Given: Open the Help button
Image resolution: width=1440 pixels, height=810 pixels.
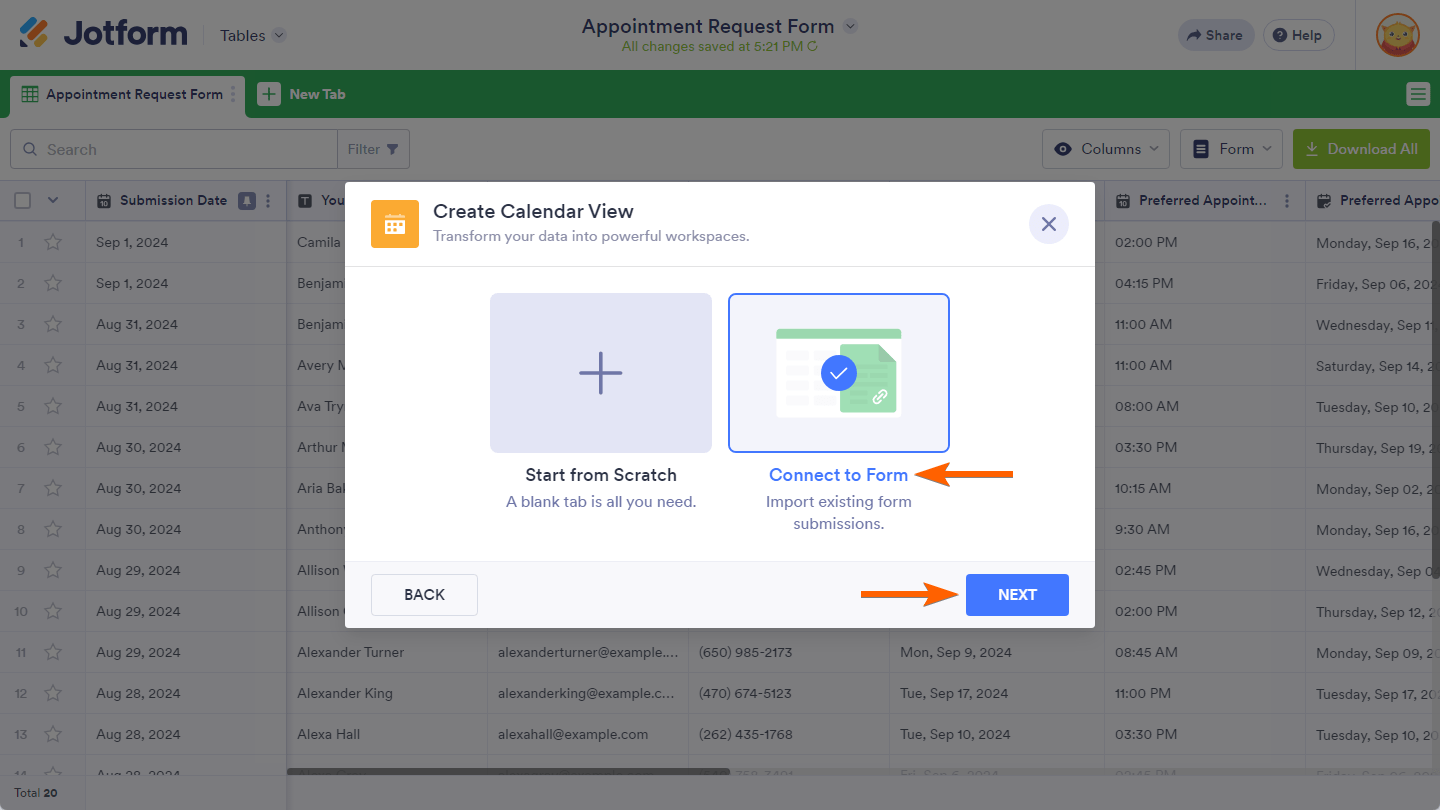Looking at the screenshot, I should click(x=1298, y=35).
